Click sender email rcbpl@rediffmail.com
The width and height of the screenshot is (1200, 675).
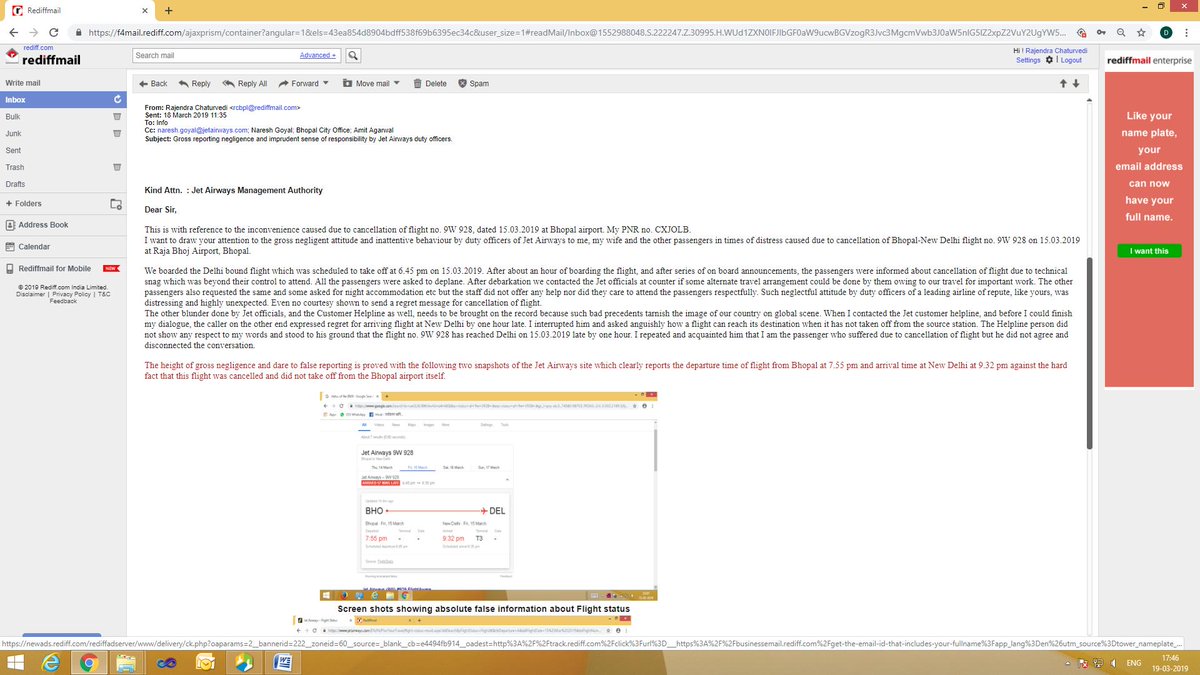263,106
